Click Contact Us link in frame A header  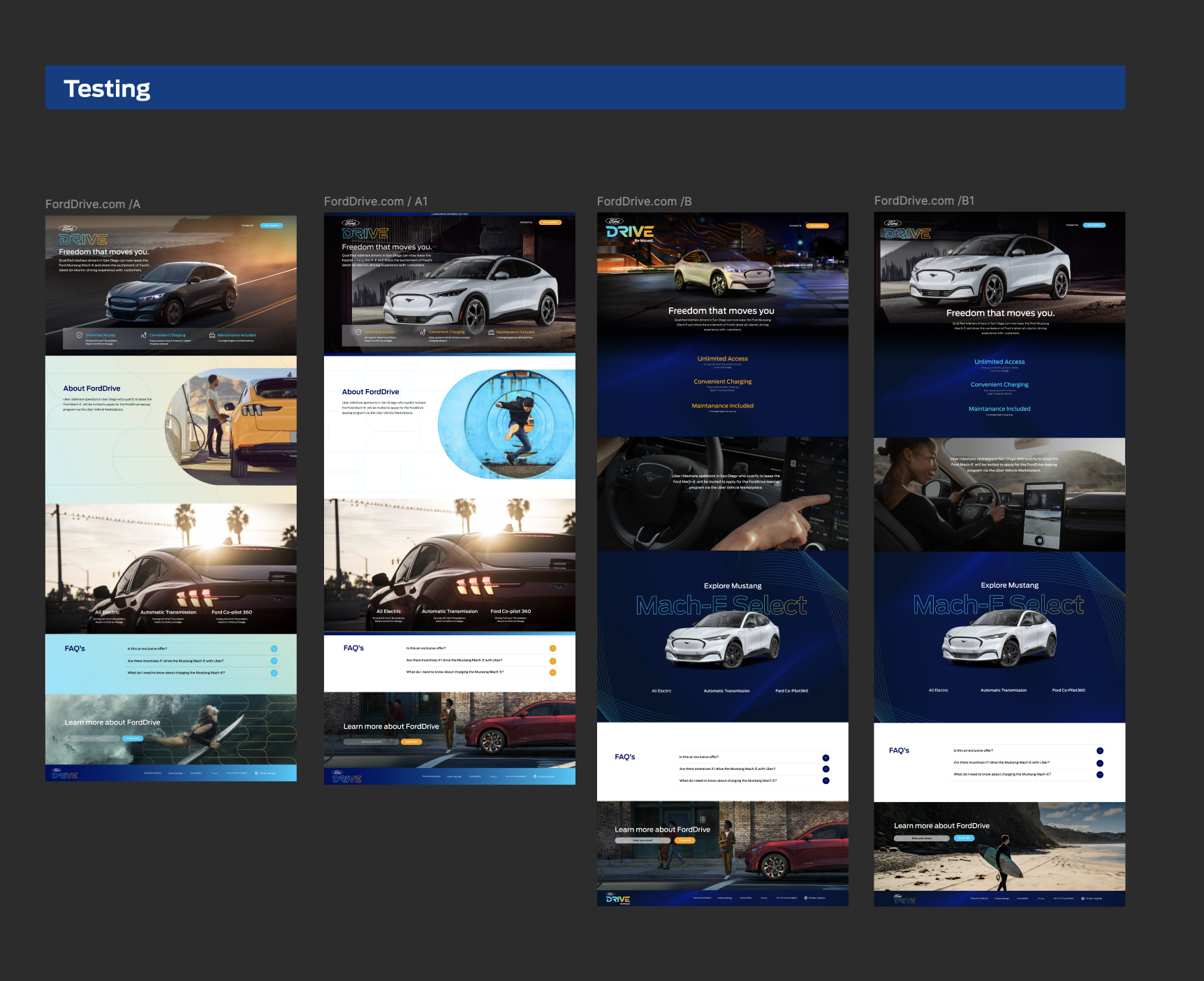(x=248, y=226)
